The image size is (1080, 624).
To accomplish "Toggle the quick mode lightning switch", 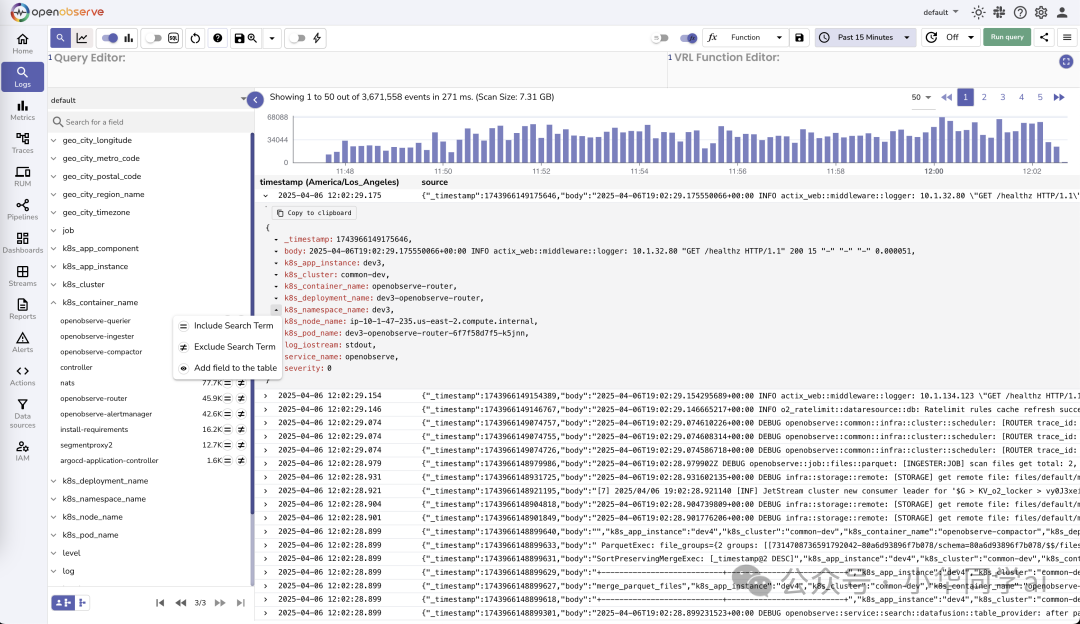I will point(298,38).
